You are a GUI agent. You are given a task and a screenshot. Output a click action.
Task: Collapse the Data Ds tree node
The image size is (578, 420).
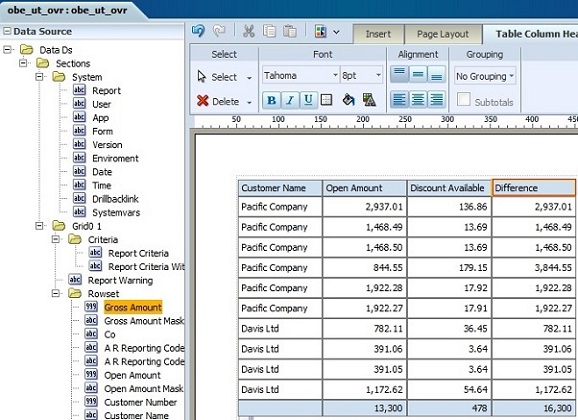[x=7, y=49]
